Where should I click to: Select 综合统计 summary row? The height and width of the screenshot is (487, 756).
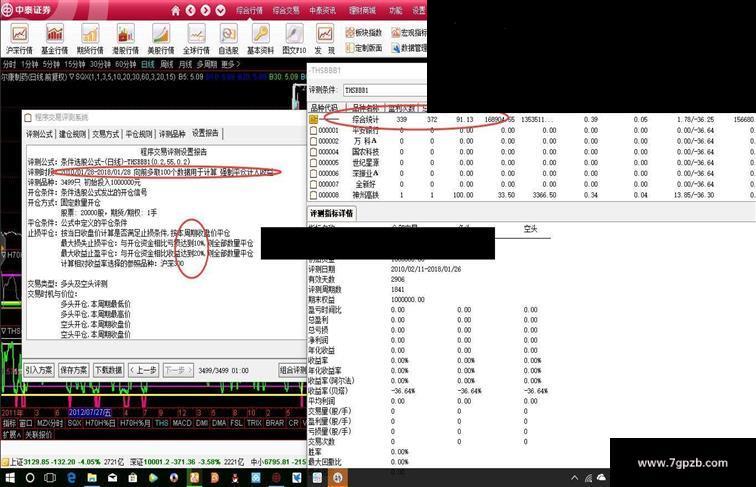(x=531, y=119)
